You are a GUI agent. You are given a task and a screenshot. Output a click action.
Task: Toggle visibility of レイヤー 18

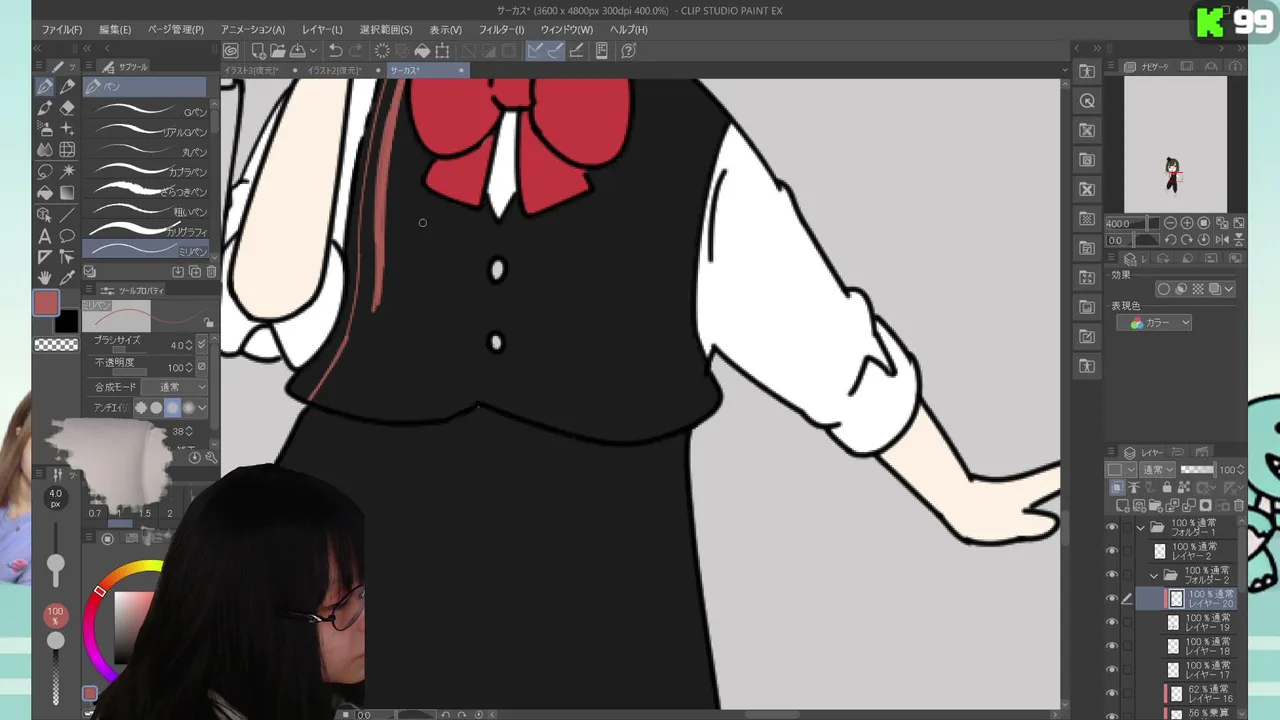(1112, 646)
